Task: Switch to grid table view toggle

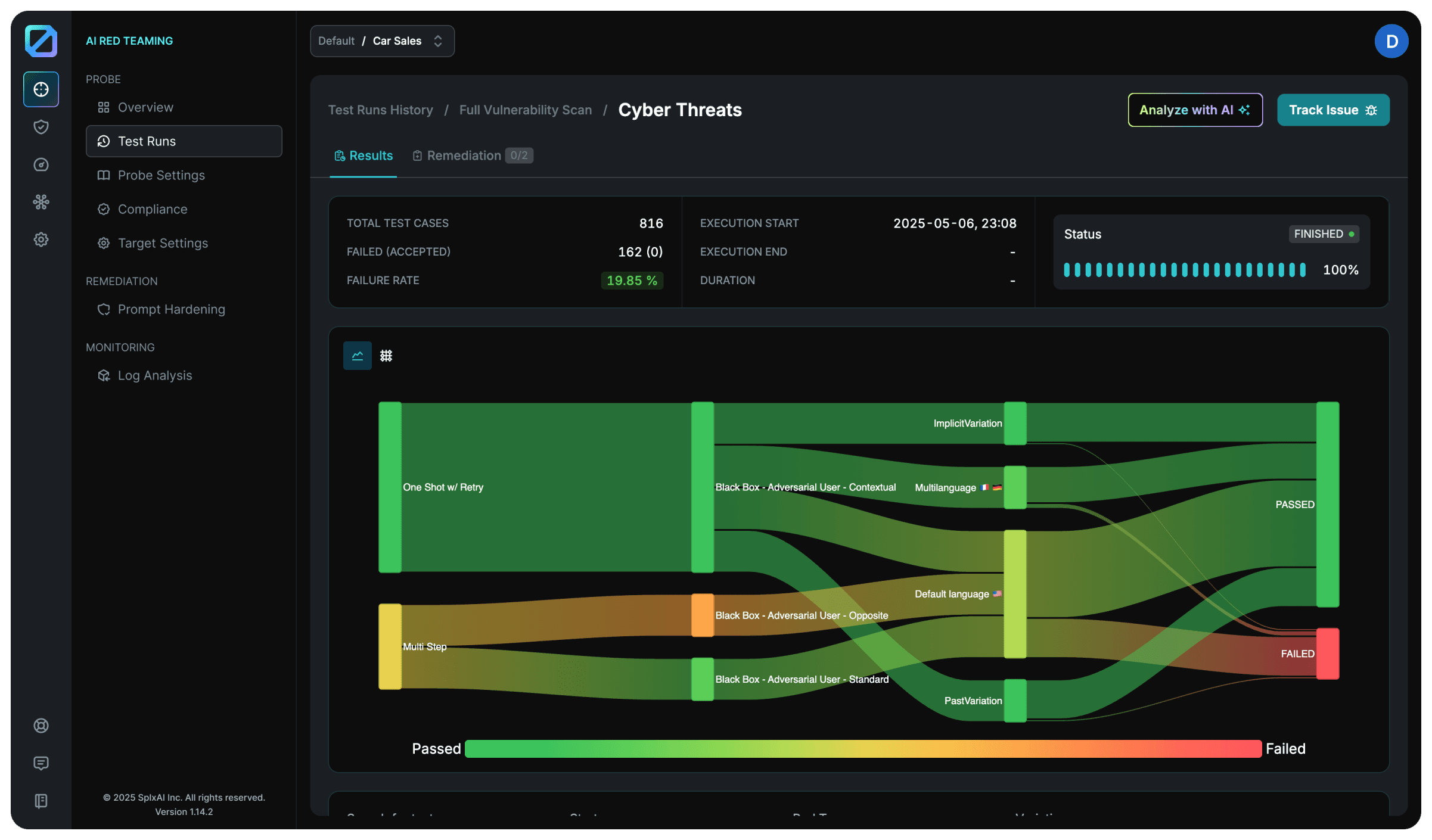Action: (x=386, y=356)
